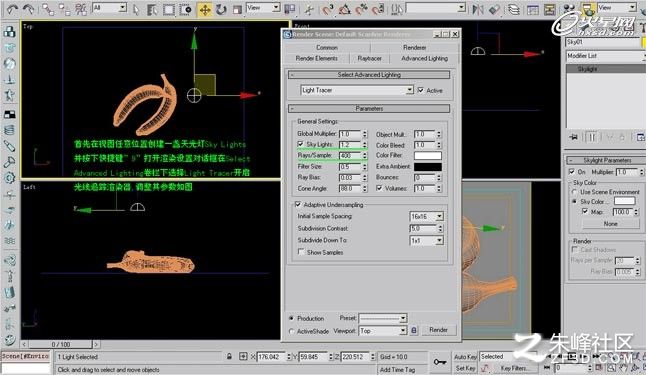The height and width of the screenshot is (375, 646).
Task: Switch to the Renderer tab
Action: coord(414,47)
